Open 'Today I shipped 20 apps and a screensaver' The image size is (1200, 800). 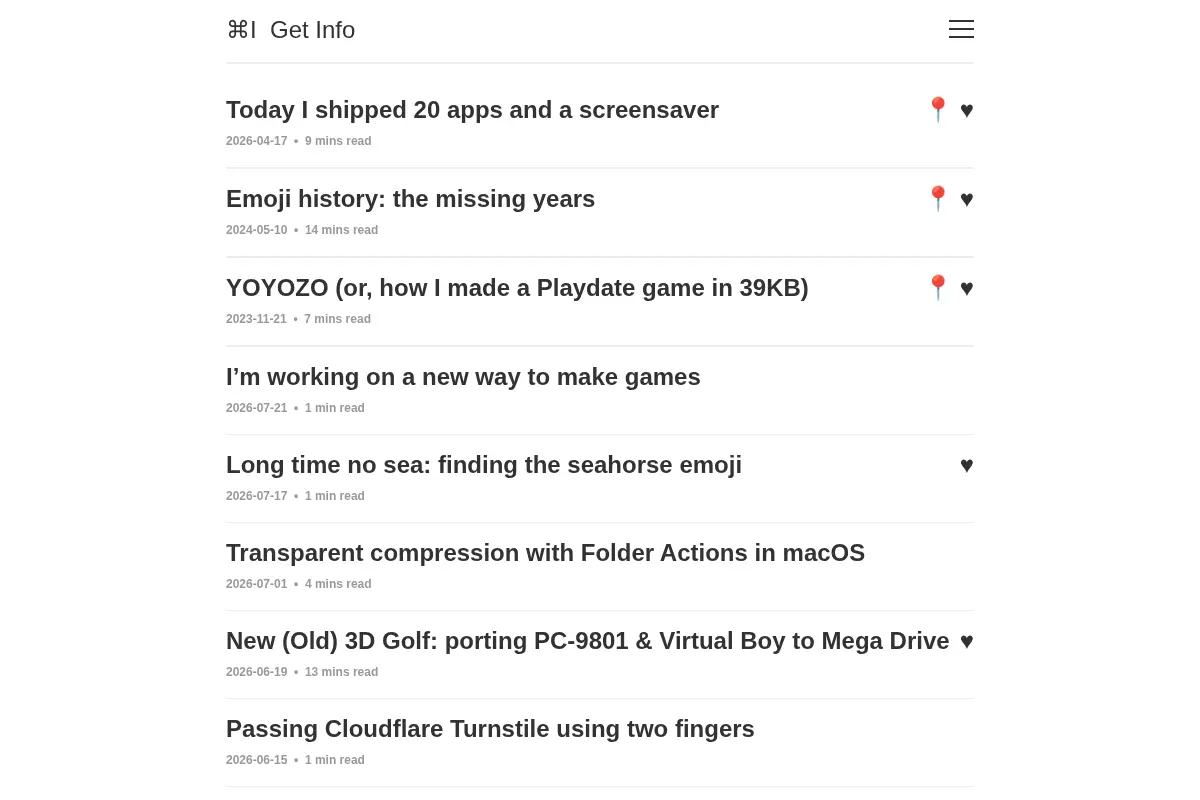(x=472, y=110)
